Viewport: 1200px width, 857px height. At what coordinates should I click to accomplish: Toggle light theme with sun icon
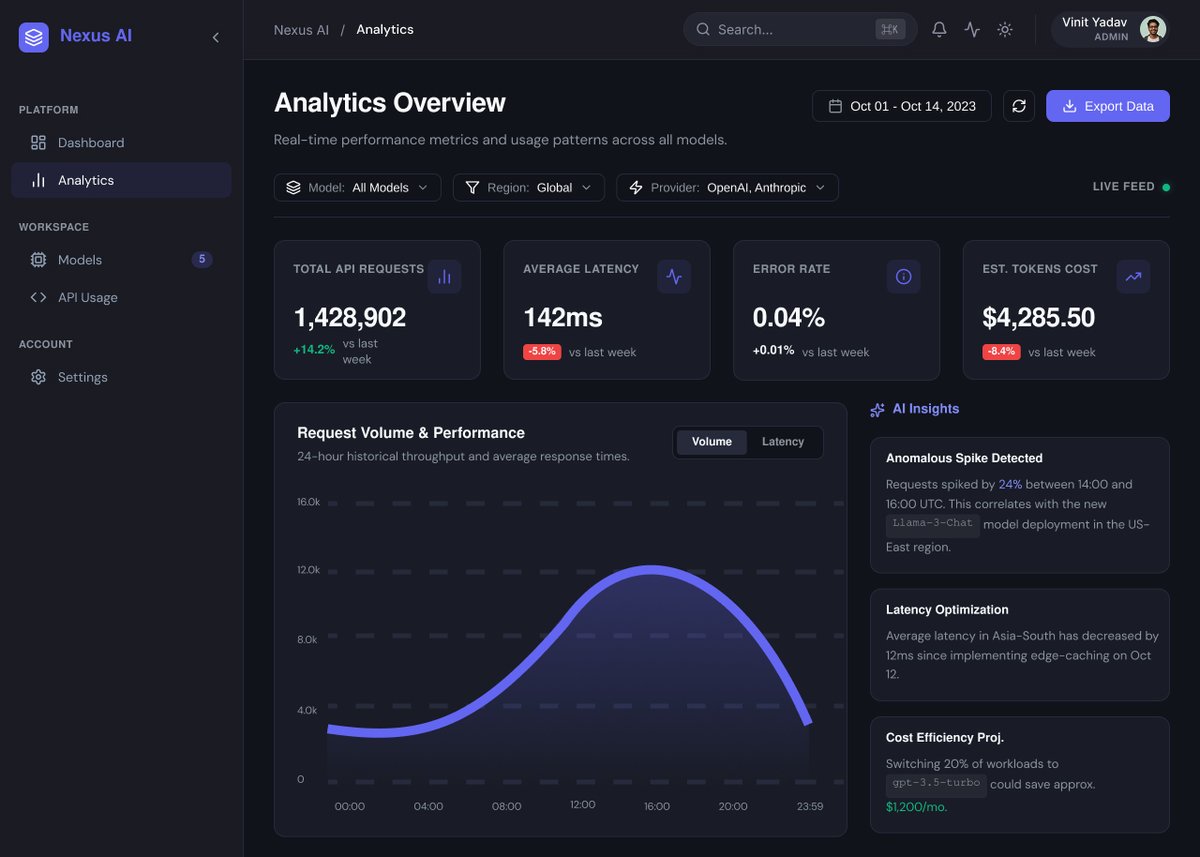1005,29
